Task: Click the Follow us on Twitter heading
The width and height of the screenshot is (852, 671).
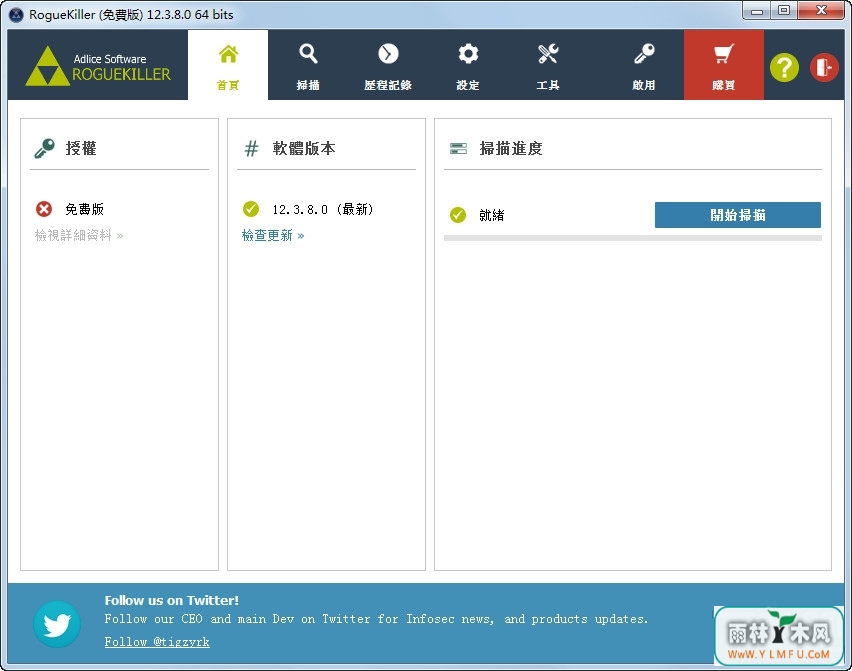Action: (172, 600)
